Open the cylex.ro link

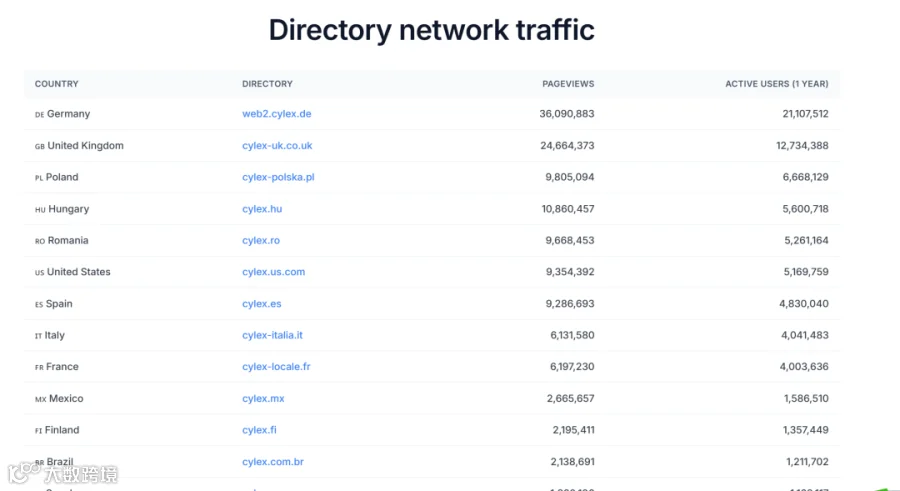pyautogui.click(x=261, y=240)
